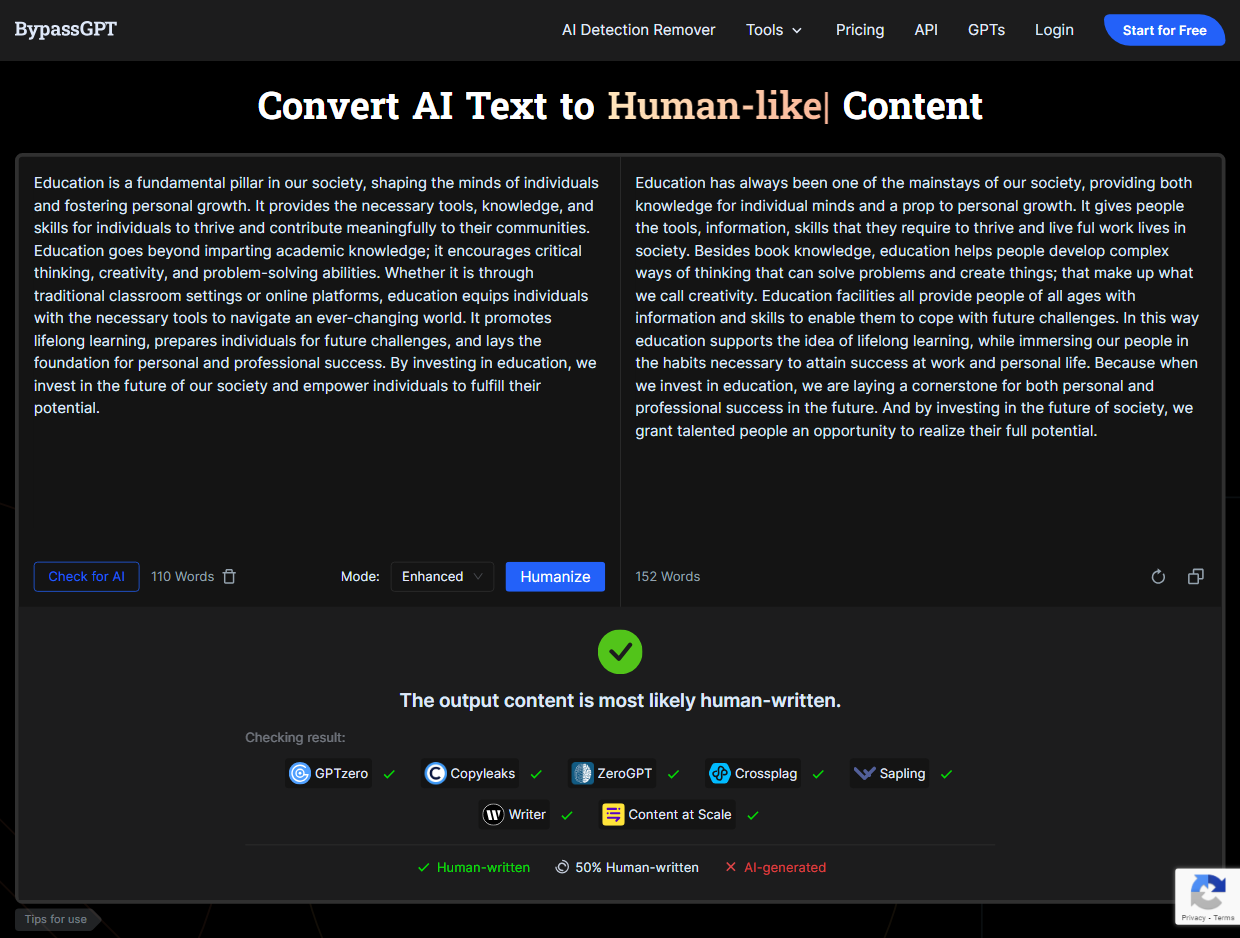Click Start for Free button
The height and width of the screenshot is (938, 1240).
pyautogui.click(x=1164, y=30)
